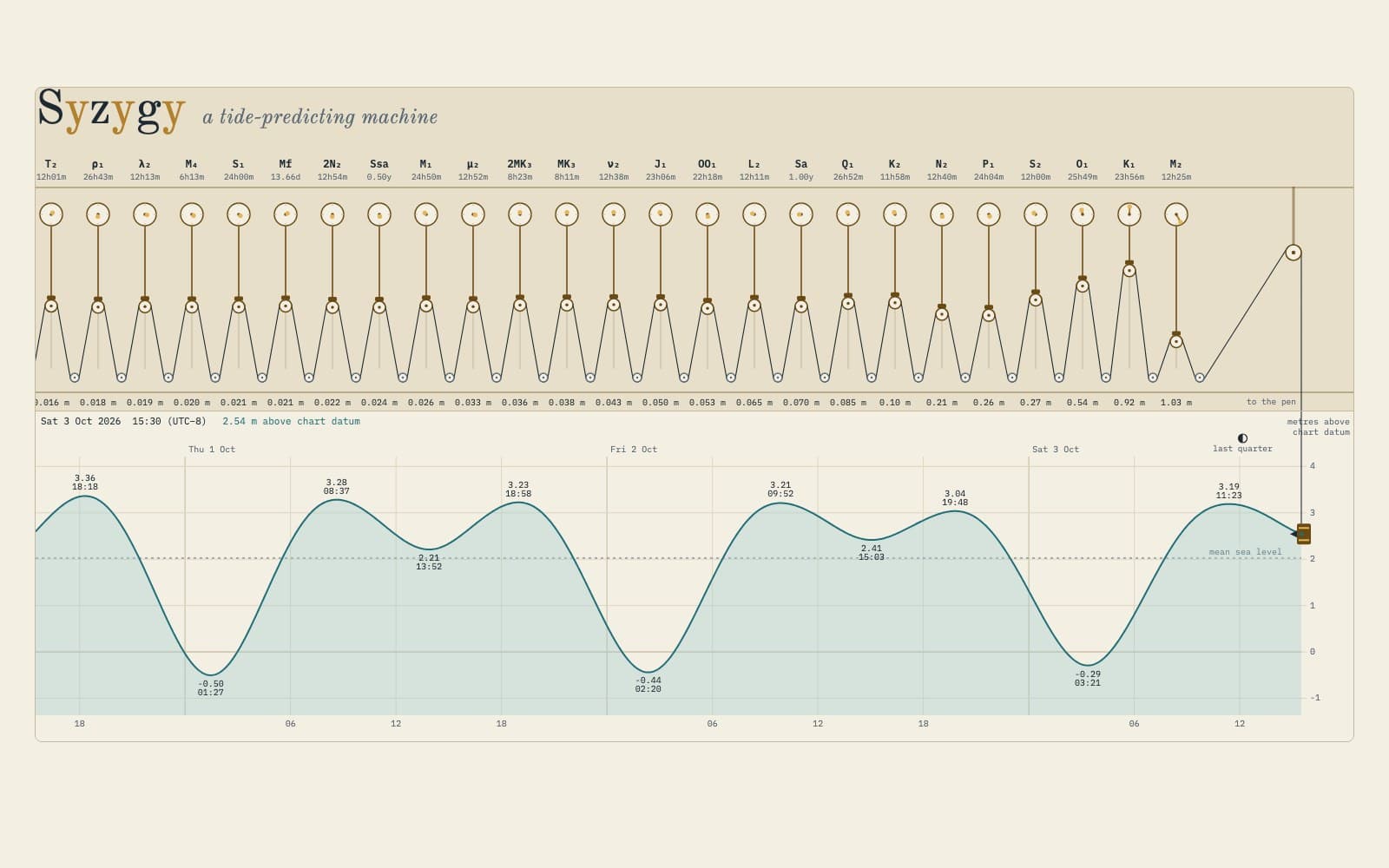Click the Mf fortnightly constituent dial
The image size is (1389, 868).
[x=286, y=214]
